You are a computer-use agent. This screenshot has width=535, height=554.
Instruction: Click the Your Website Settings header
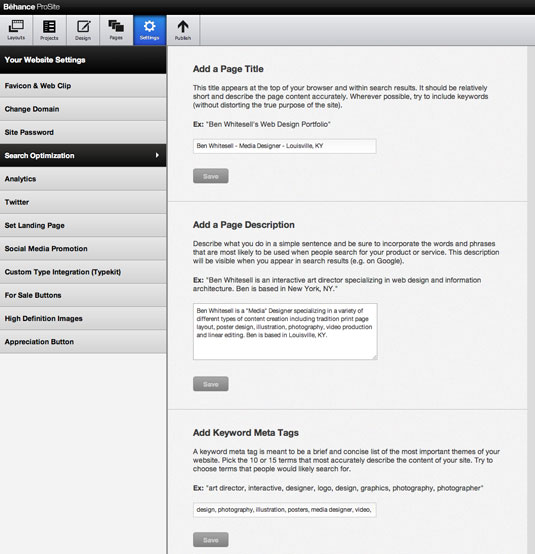pyautogui.click(x=83, y=60)
